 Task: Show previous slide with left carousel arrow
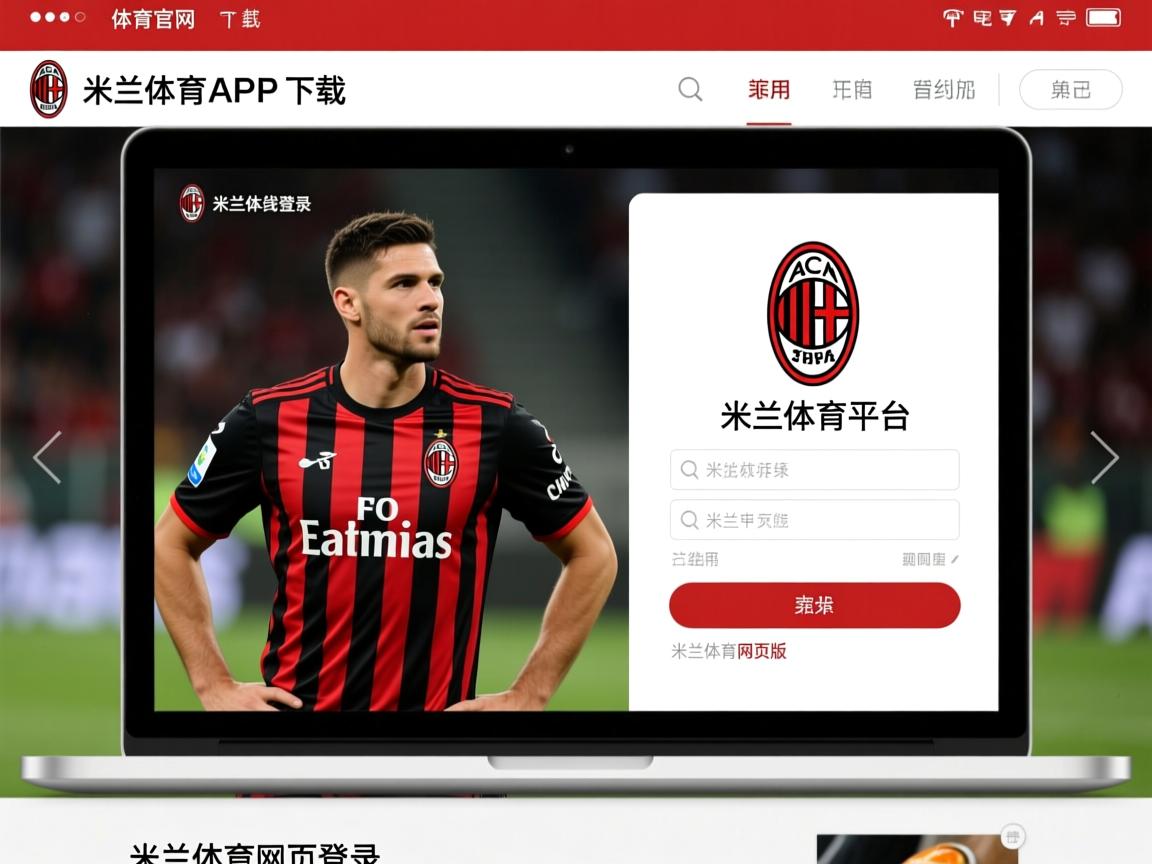point(47,458)
